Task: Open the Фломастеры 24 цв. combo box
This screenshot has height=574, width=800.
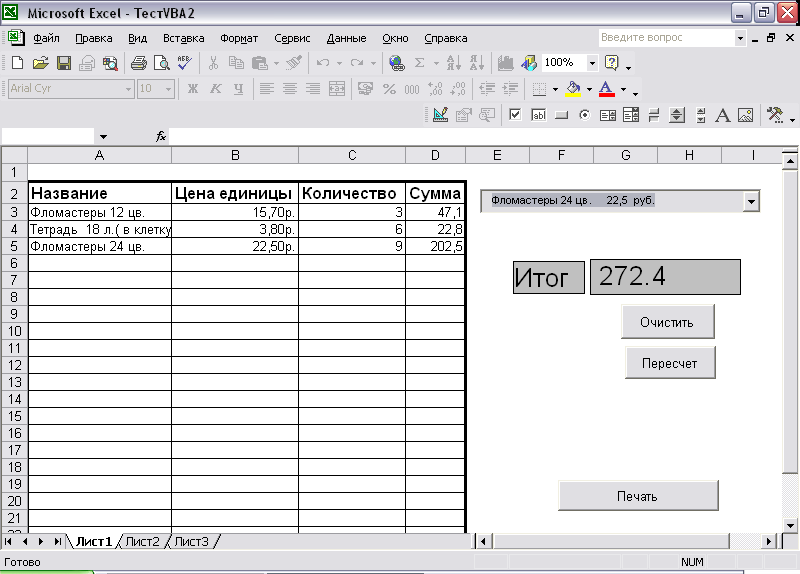Action: 751,202
